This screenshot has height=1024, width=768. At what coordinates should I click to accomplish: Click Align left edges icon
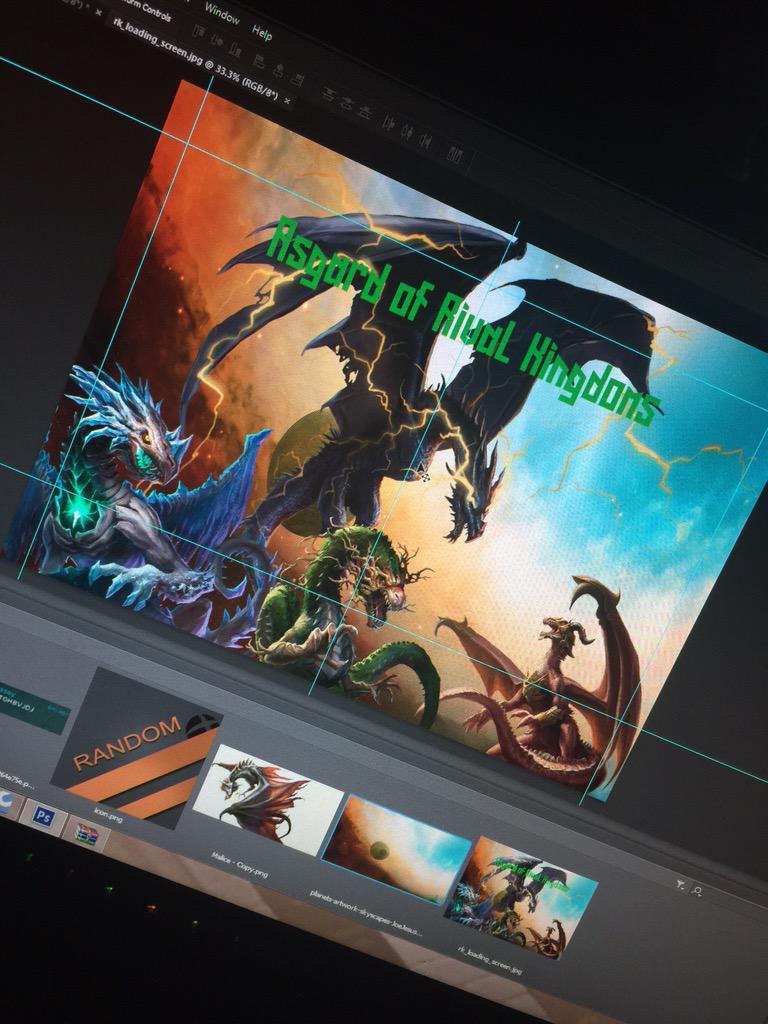click(259, 61)
